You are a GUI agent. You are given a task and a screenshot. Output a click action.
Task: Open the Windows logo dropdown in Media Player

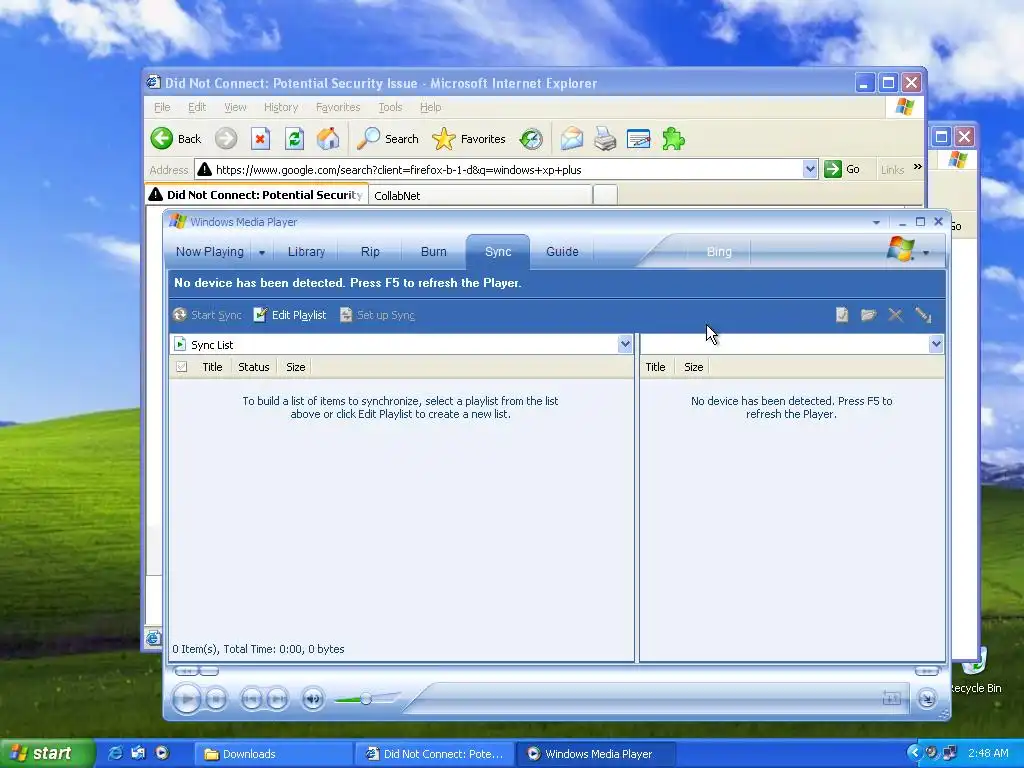(925, 253)
